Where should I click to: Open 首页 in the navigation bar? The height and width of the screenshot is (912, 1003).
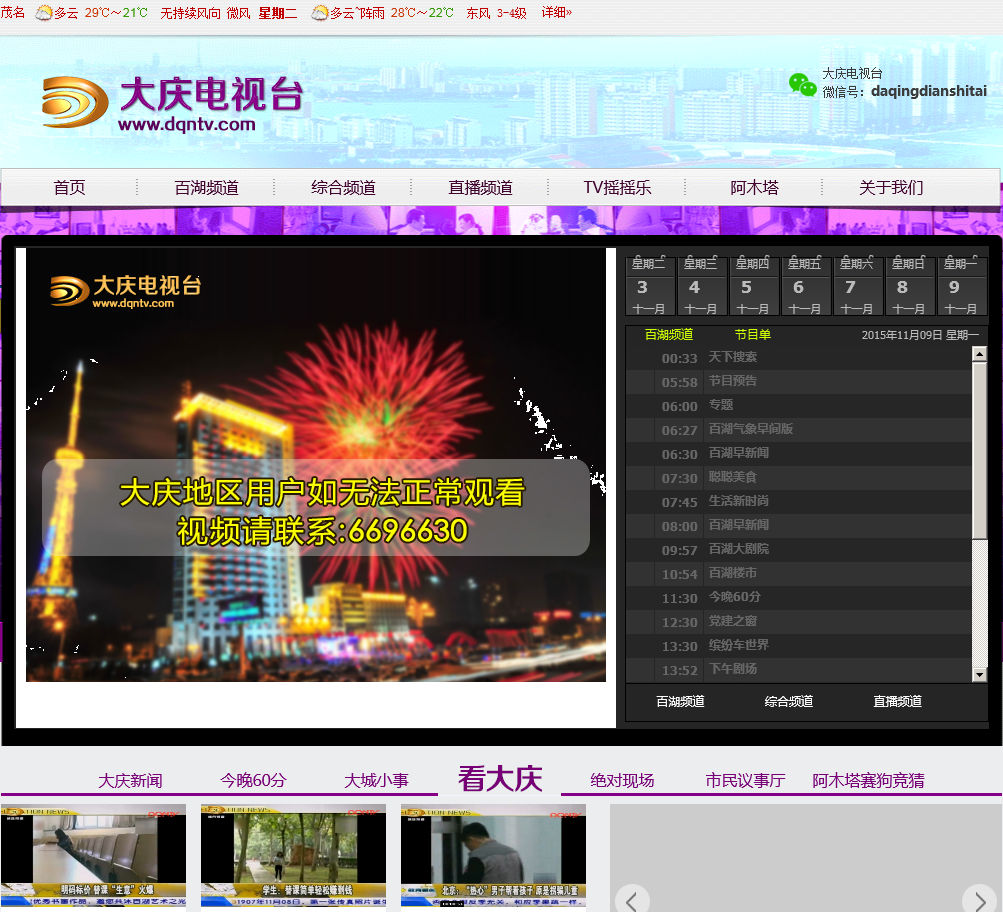(69, 187)
